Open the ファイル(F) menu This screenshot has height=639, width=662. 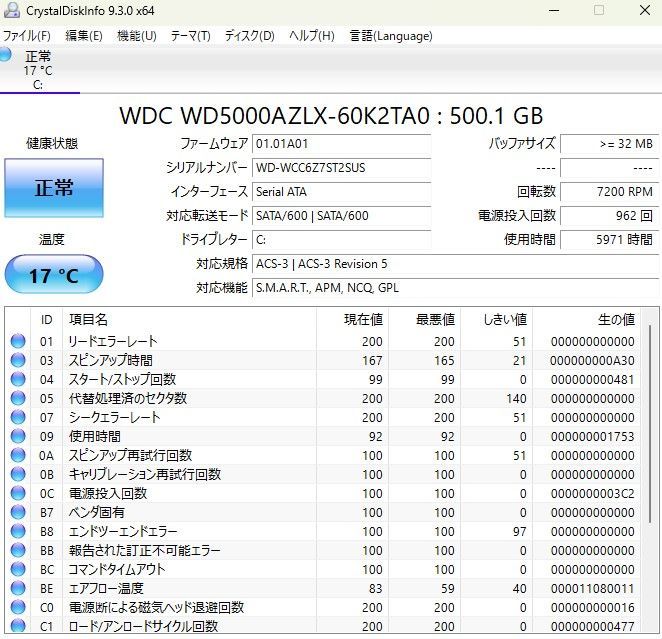[x=27, y=36]
